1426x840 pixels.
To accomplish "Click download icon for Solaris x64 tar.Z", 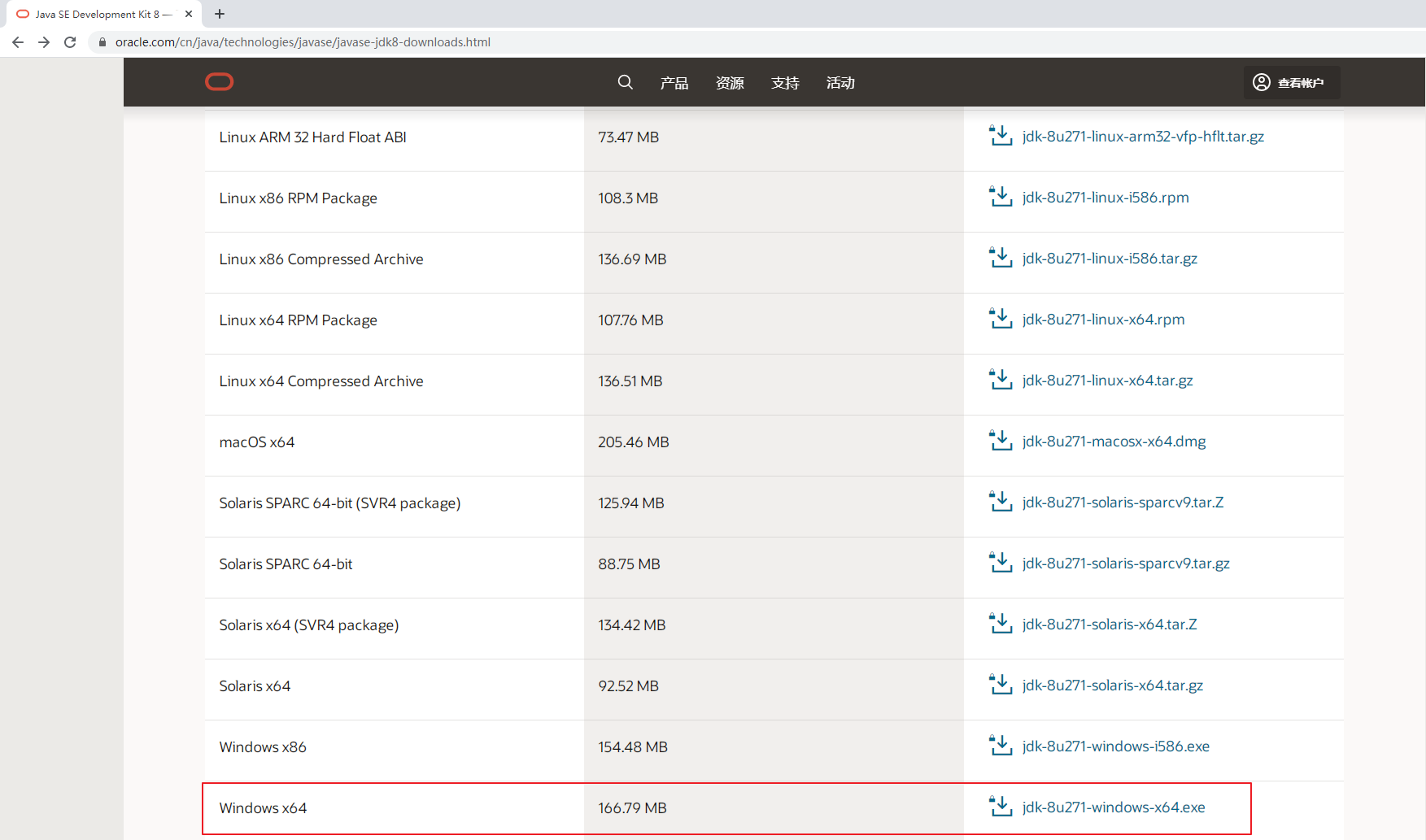I will click(x=1000, y=624).
